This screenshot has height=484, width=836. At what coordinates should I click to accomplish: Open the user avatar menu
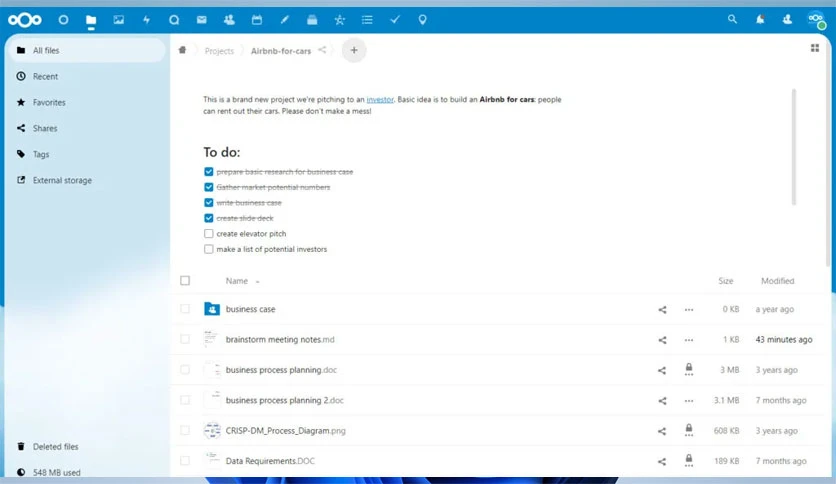[816, 20]
